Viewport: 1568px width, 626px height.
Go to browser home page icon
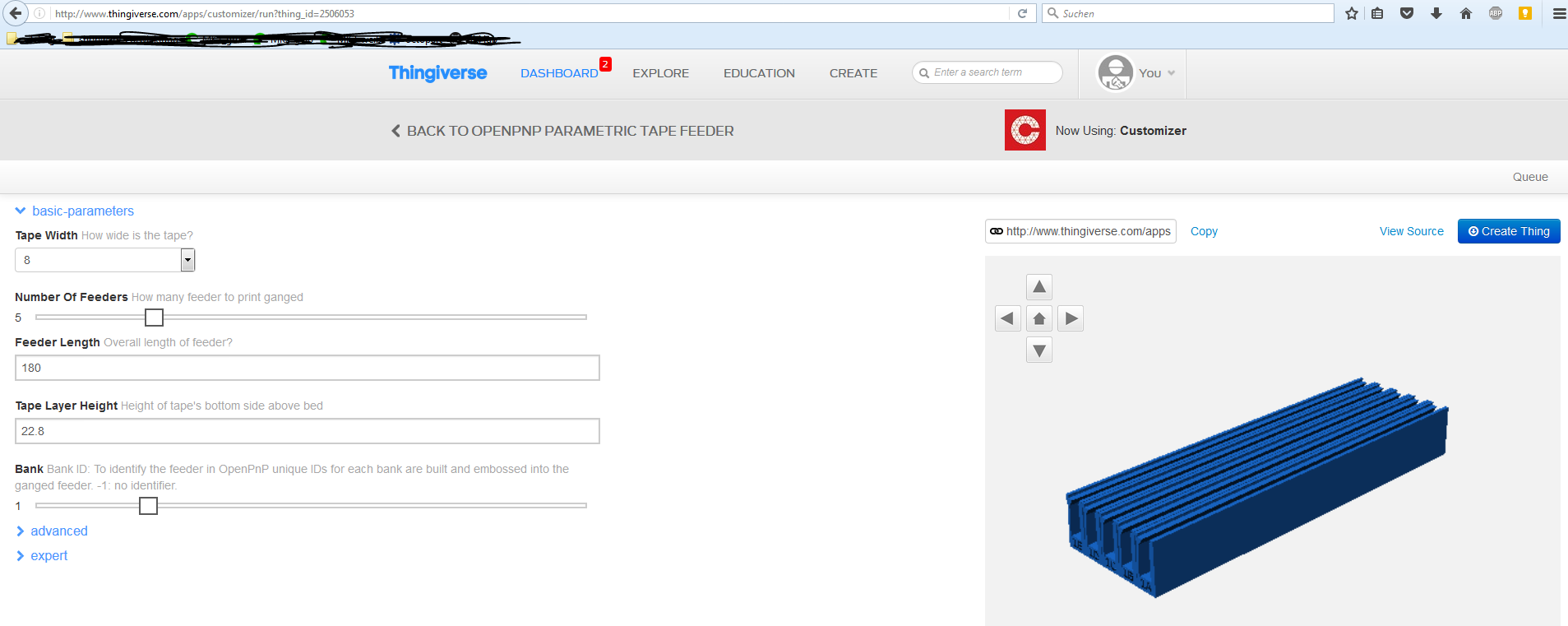click(1466, 13)
